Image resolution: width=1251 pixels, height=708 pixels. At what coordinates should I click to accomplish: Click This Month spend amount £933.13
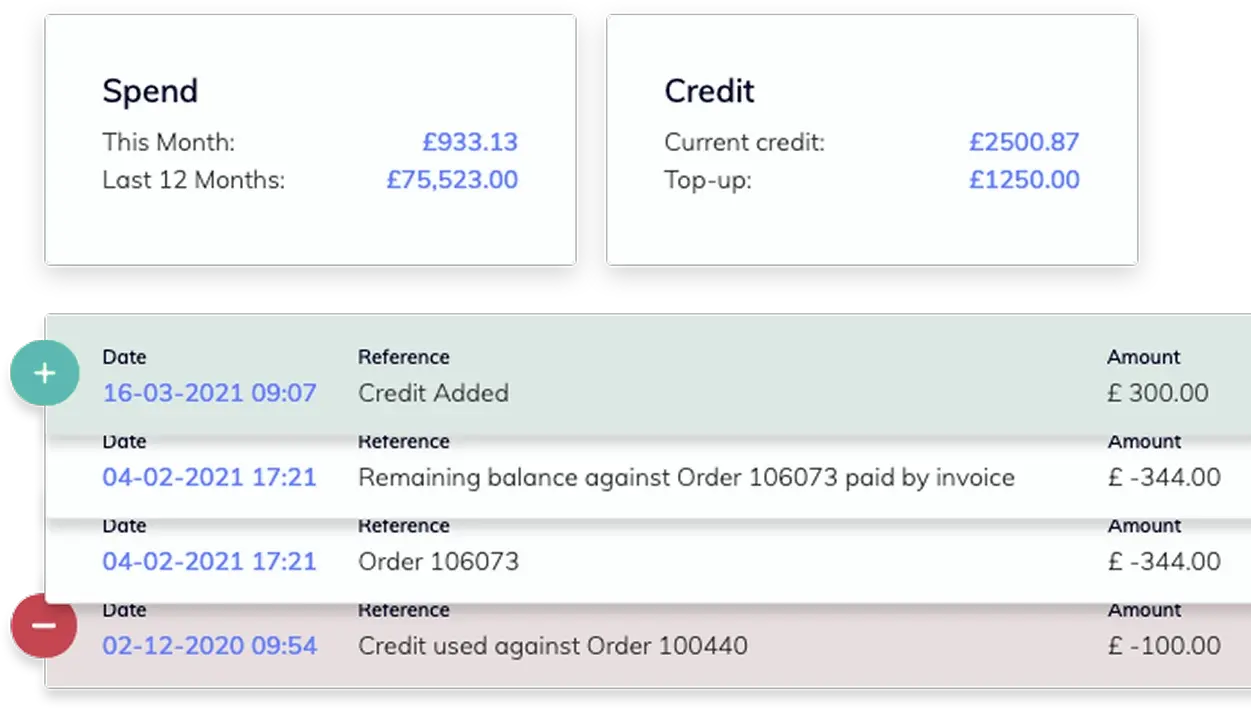(470, 142)
